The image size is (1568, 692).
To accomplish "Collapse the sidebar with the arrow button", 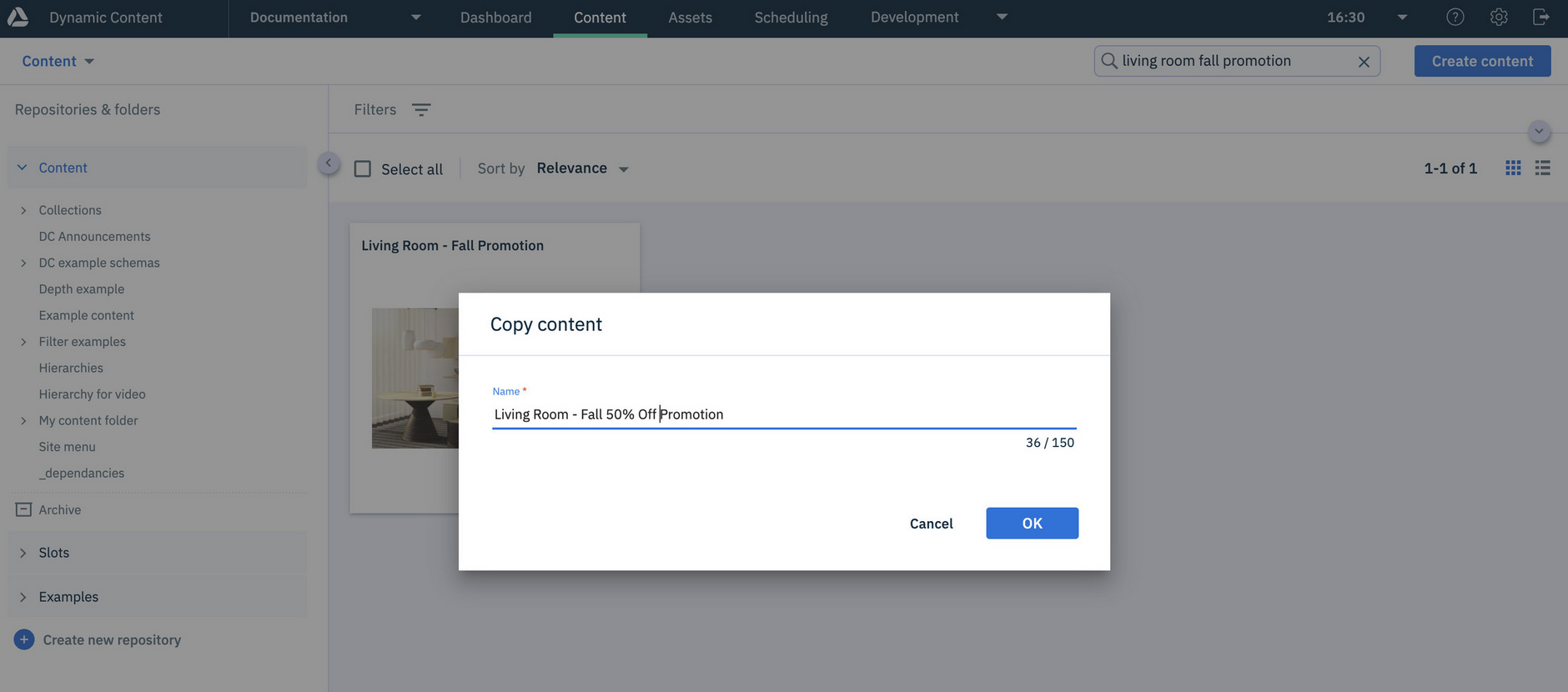I will (x=329, y=163).
